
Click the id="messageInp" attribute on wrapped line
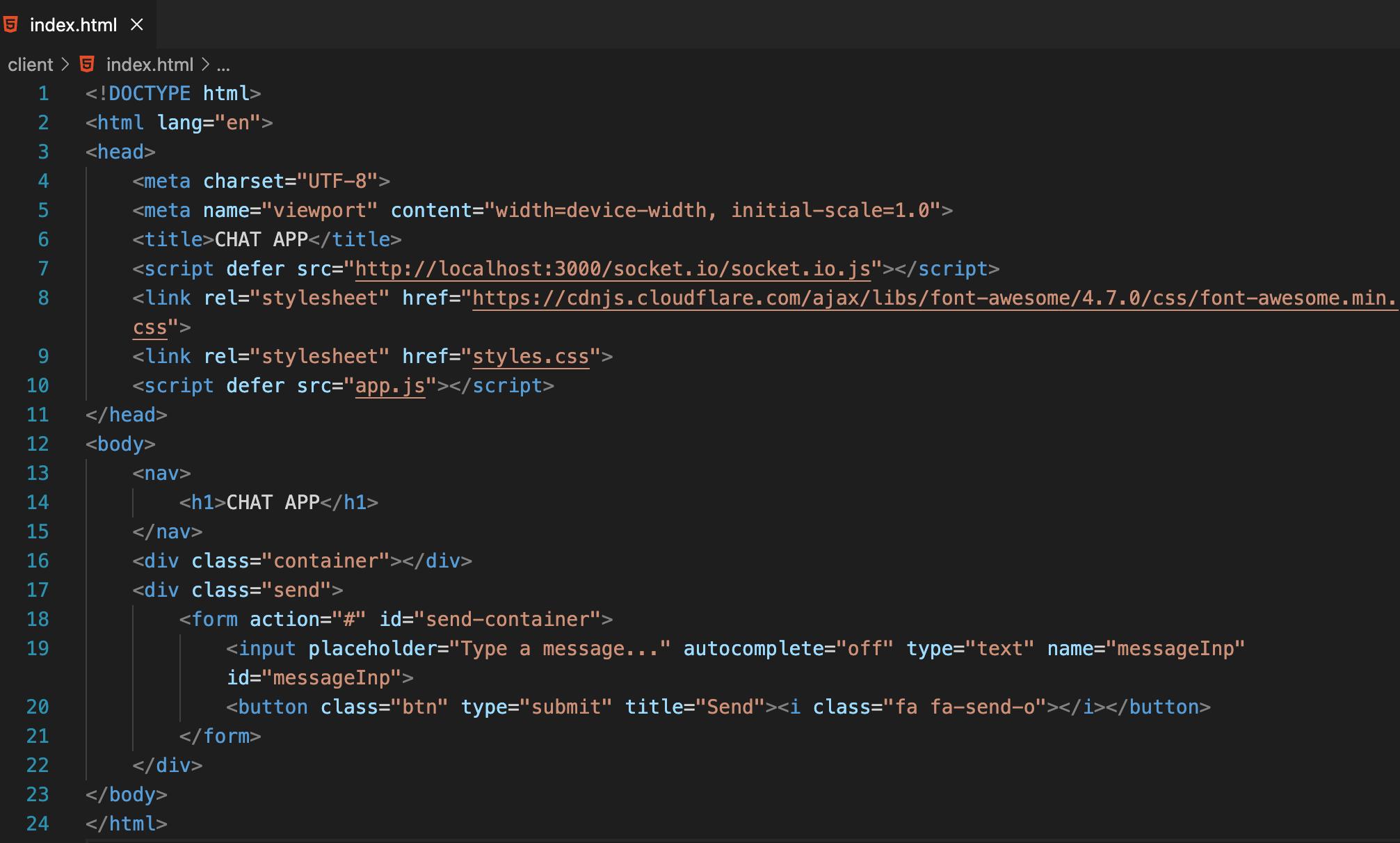point(314,677)
